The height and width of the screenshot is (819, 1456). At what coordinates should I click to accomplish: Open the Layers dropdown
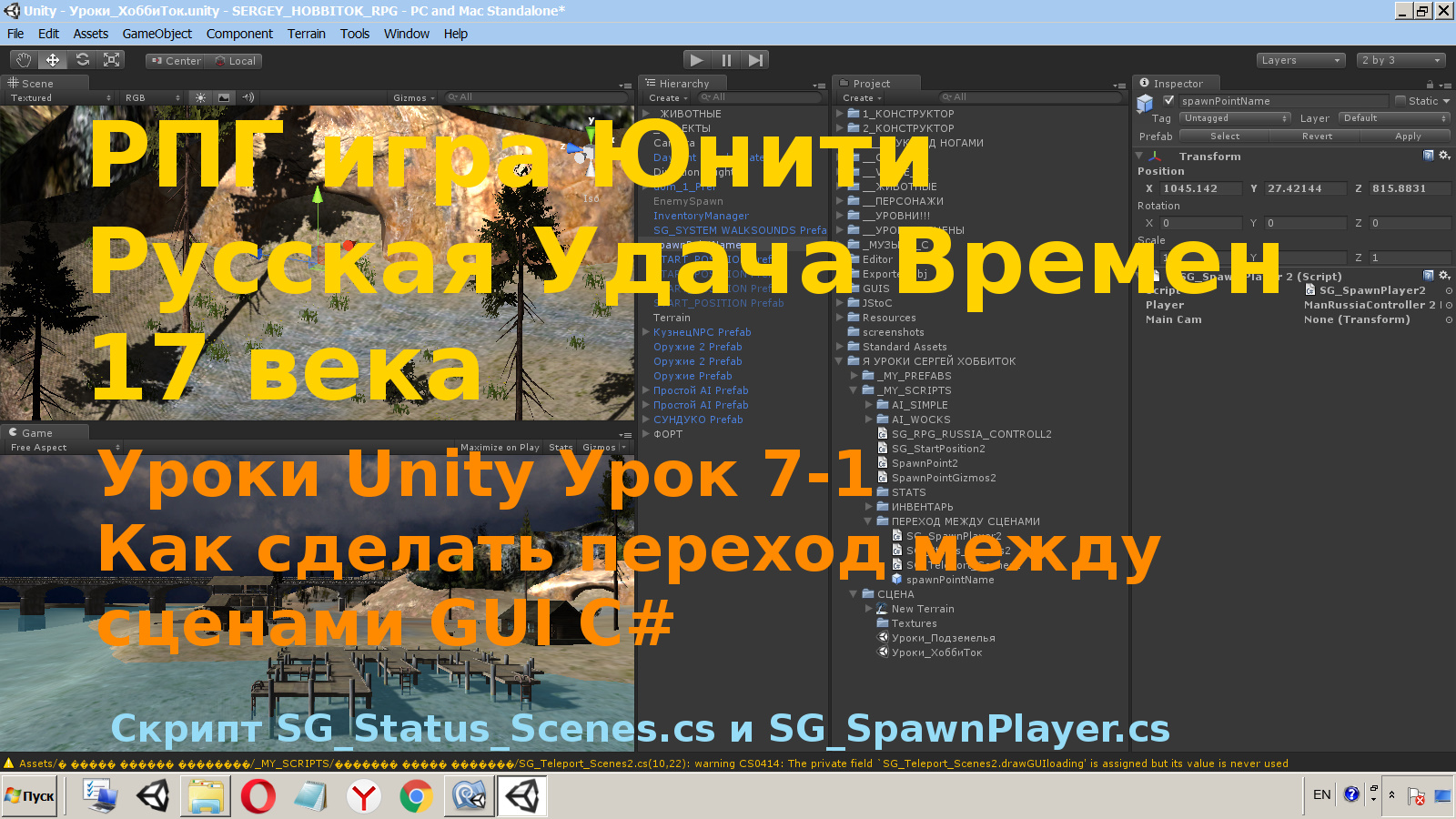(x=1301, y=60)
